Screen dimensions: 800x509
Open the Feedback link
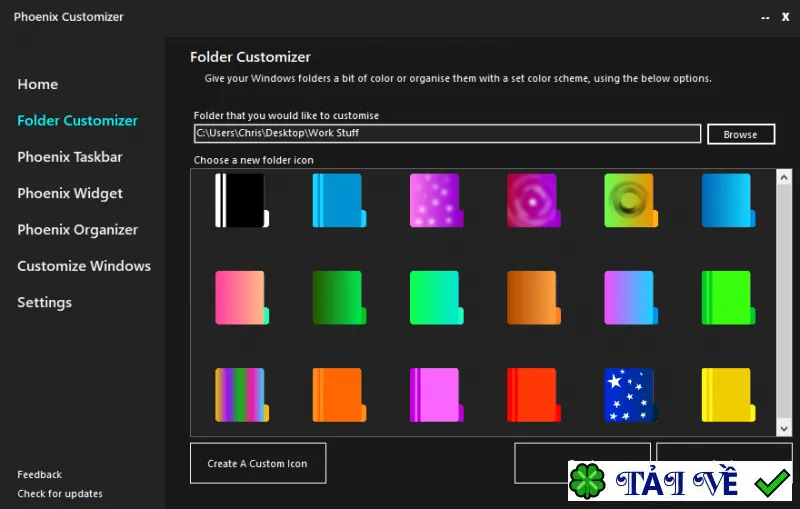[40, 474]
